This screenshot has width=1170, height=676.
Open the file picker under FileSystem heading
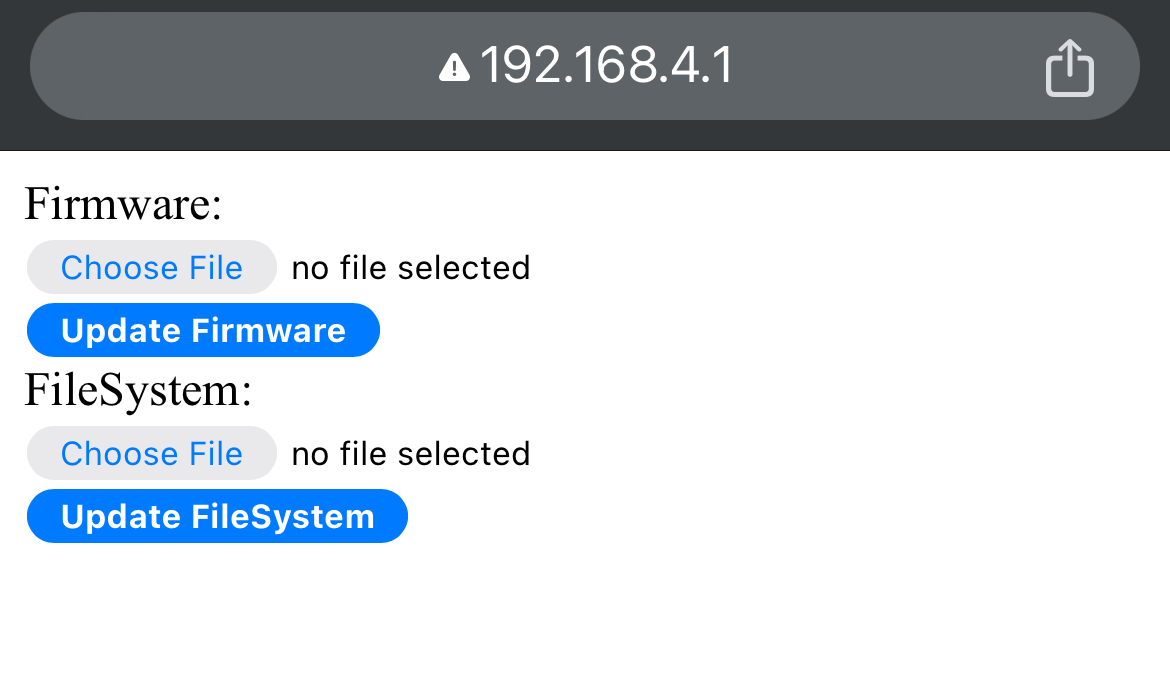point(151,454)
